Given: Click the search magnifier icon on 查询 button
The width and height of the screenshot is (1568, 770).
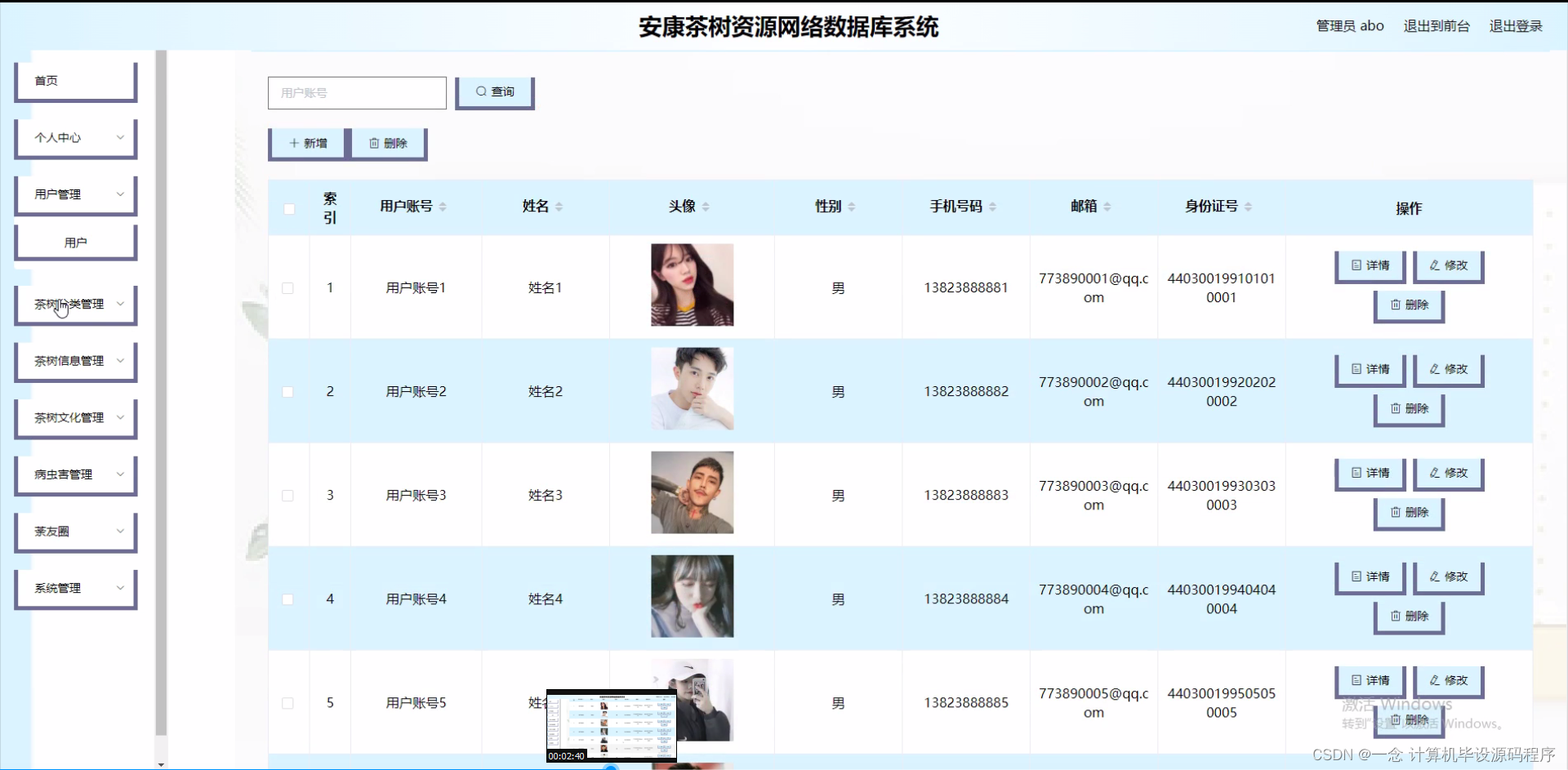Looking at the screenshot, I should click(x=481, y=91).
